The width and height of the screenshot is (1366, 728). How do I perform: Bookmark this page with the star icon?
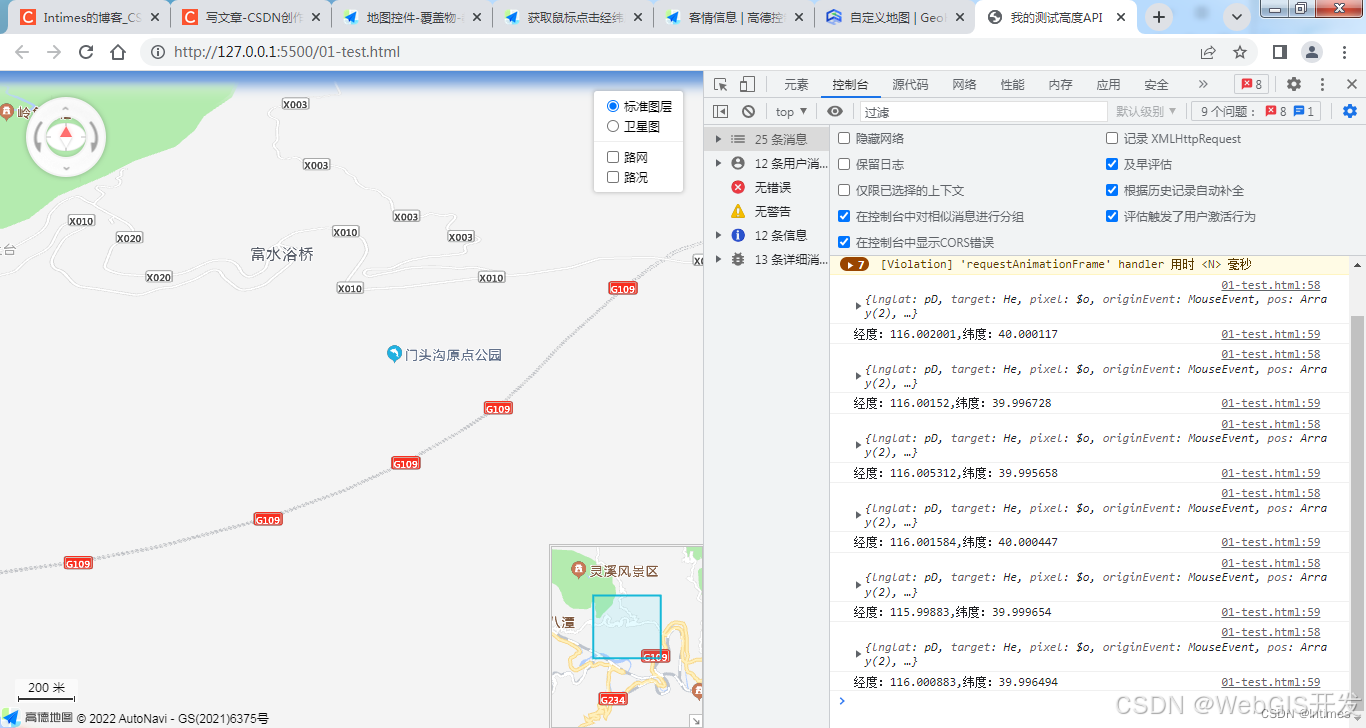(x=1240, y=52)
